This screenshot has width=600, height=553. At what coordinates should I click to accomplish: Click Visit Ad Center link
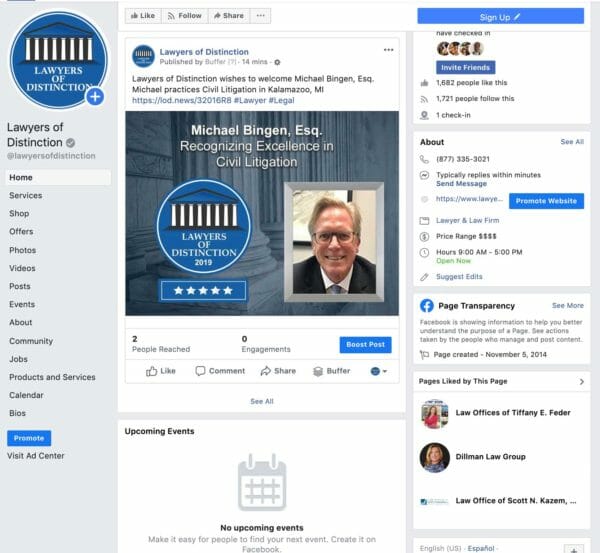tap(36, 456)
